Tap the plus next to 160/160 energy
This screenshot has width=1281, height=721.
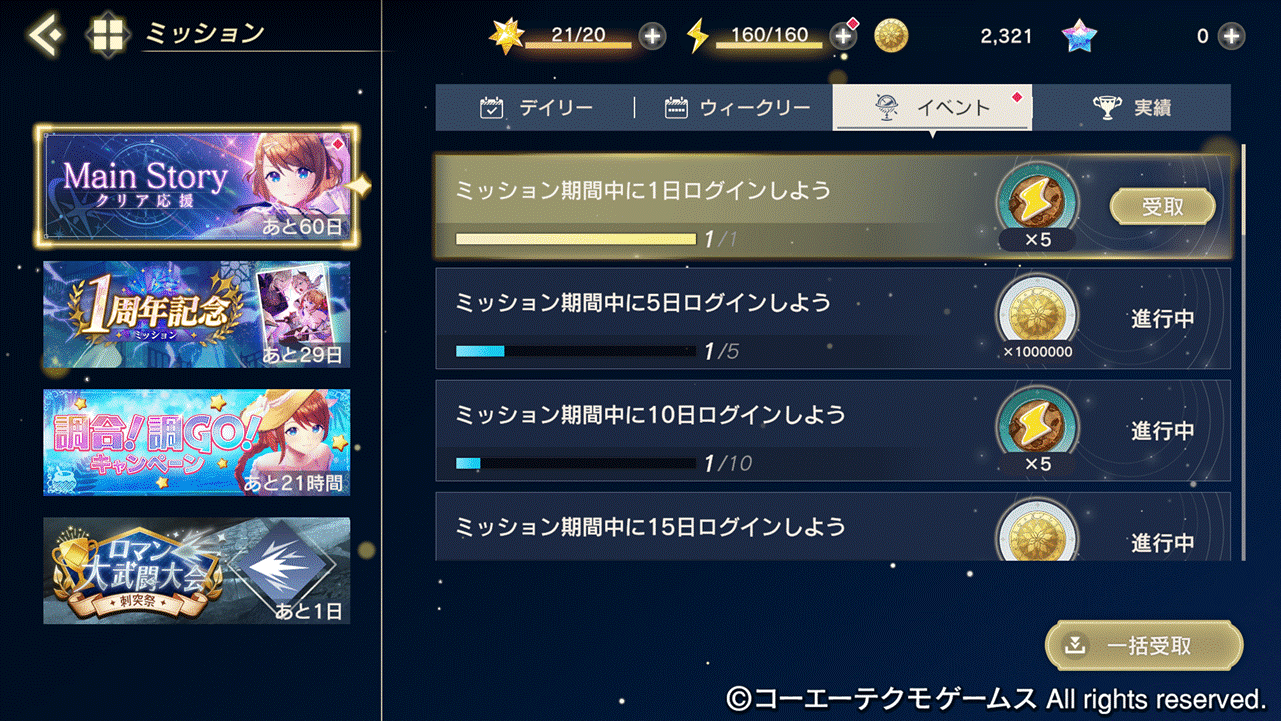tap(843, 37)
